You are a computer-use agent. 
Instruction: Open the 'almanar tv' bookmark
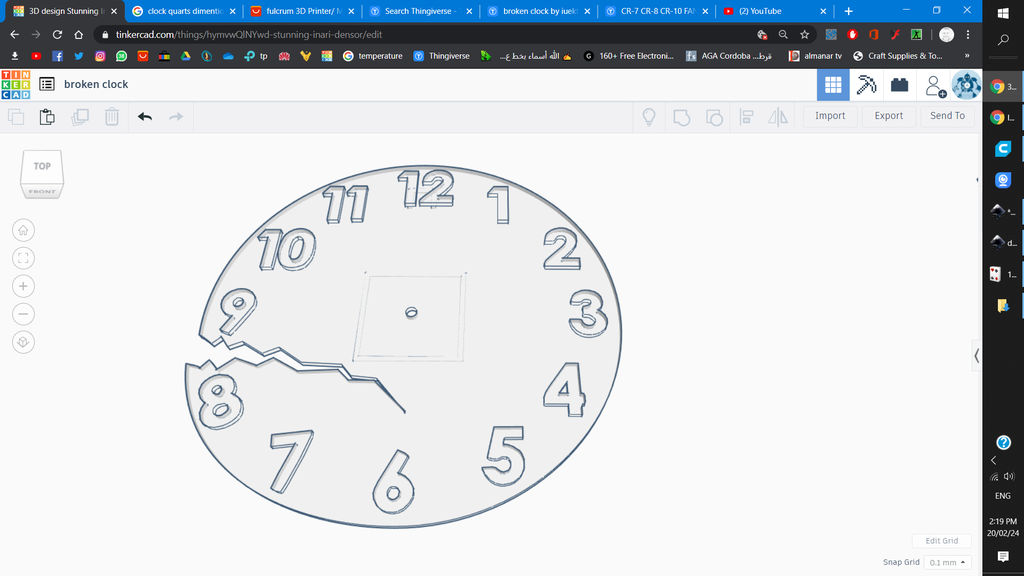(815, 56)
